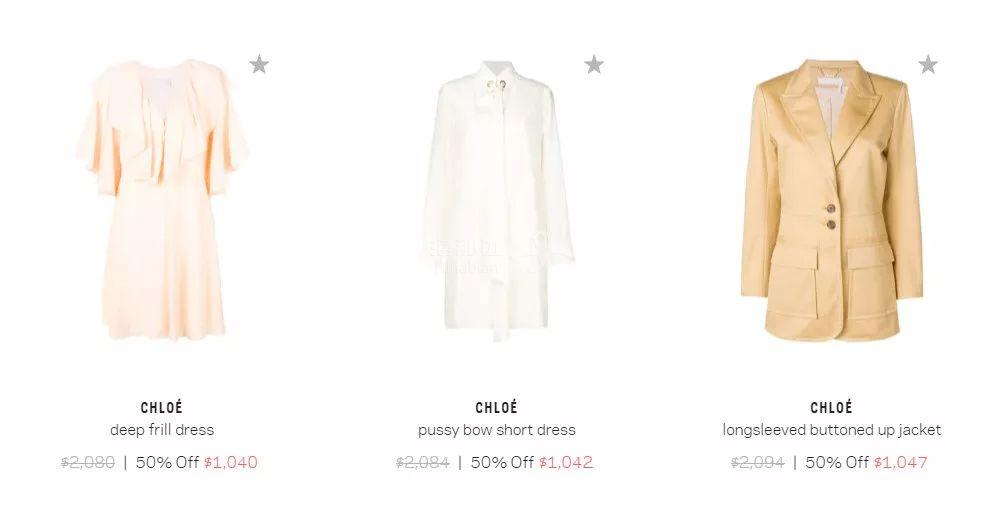
Task: Open the tan buttoned jacket image
Action: 831,200
